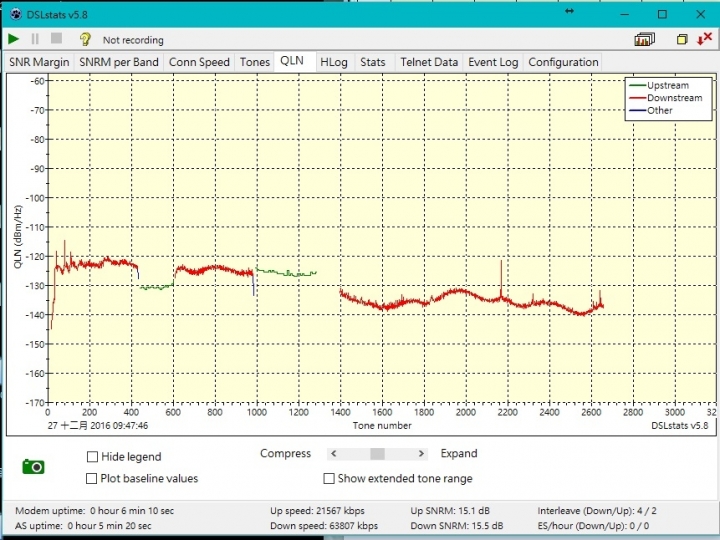Click the stacked graphs icon in the toolbar
The height and width of the screenshot is (540, 720).
click(x=644, y=39)
